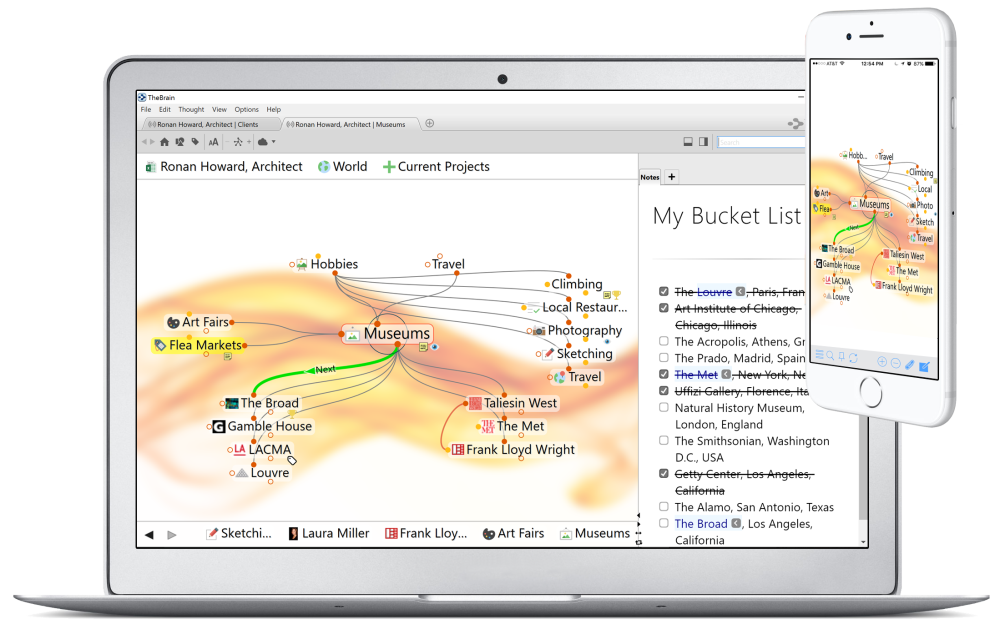Open the View menu
Viewport: 1000px width, 624px height.
pyautogui.click(x=219, y=109)
